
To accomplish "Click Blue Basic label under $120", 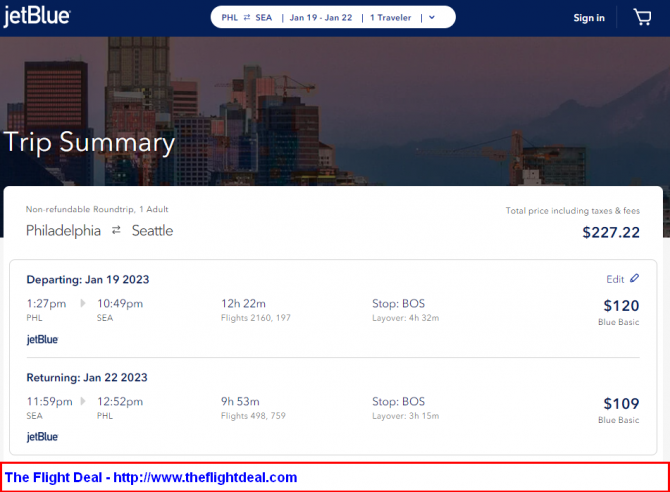I will (x=618, y=322).
